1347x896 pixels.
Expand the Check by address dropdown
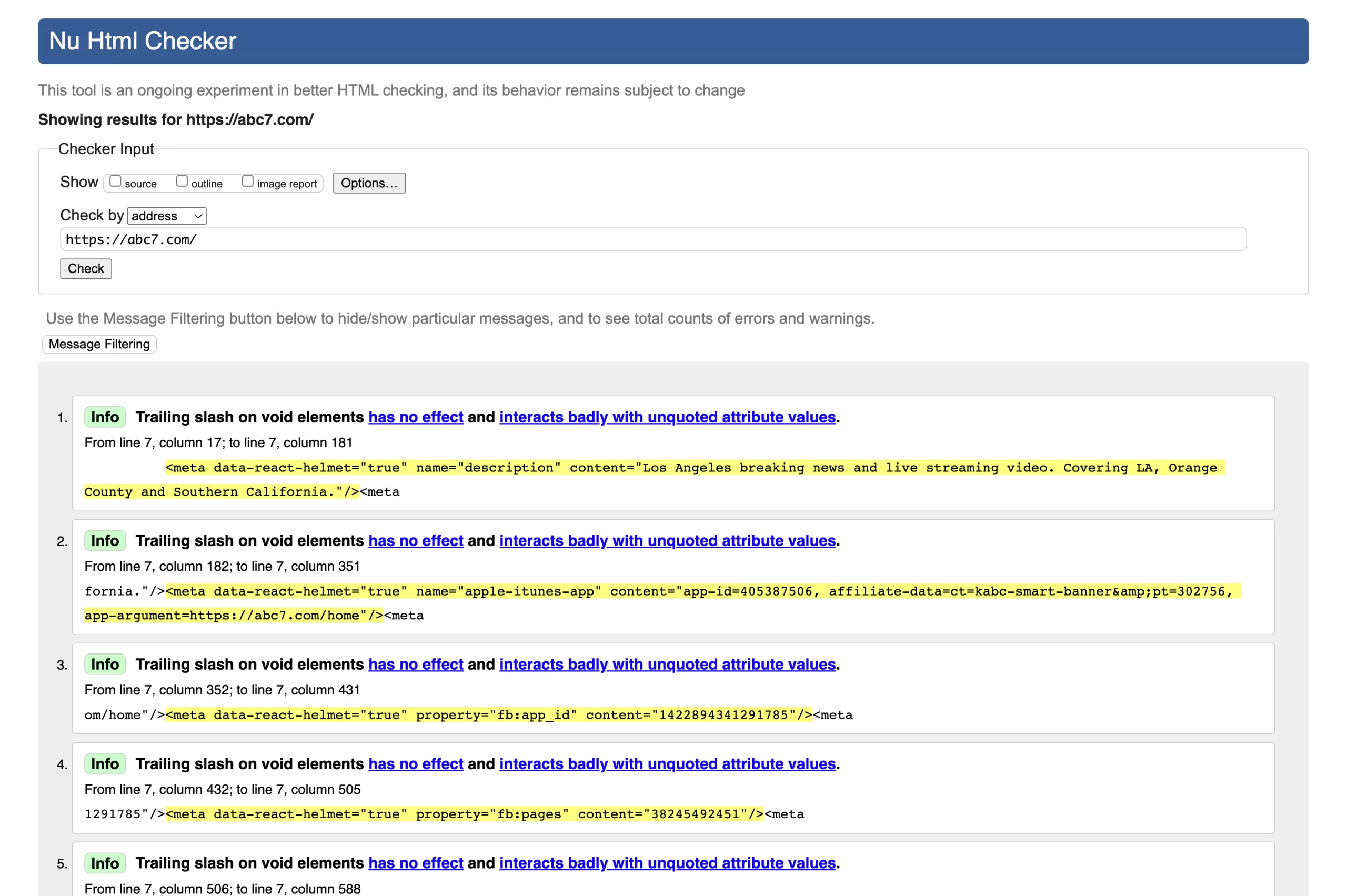[x=166, y=216]
